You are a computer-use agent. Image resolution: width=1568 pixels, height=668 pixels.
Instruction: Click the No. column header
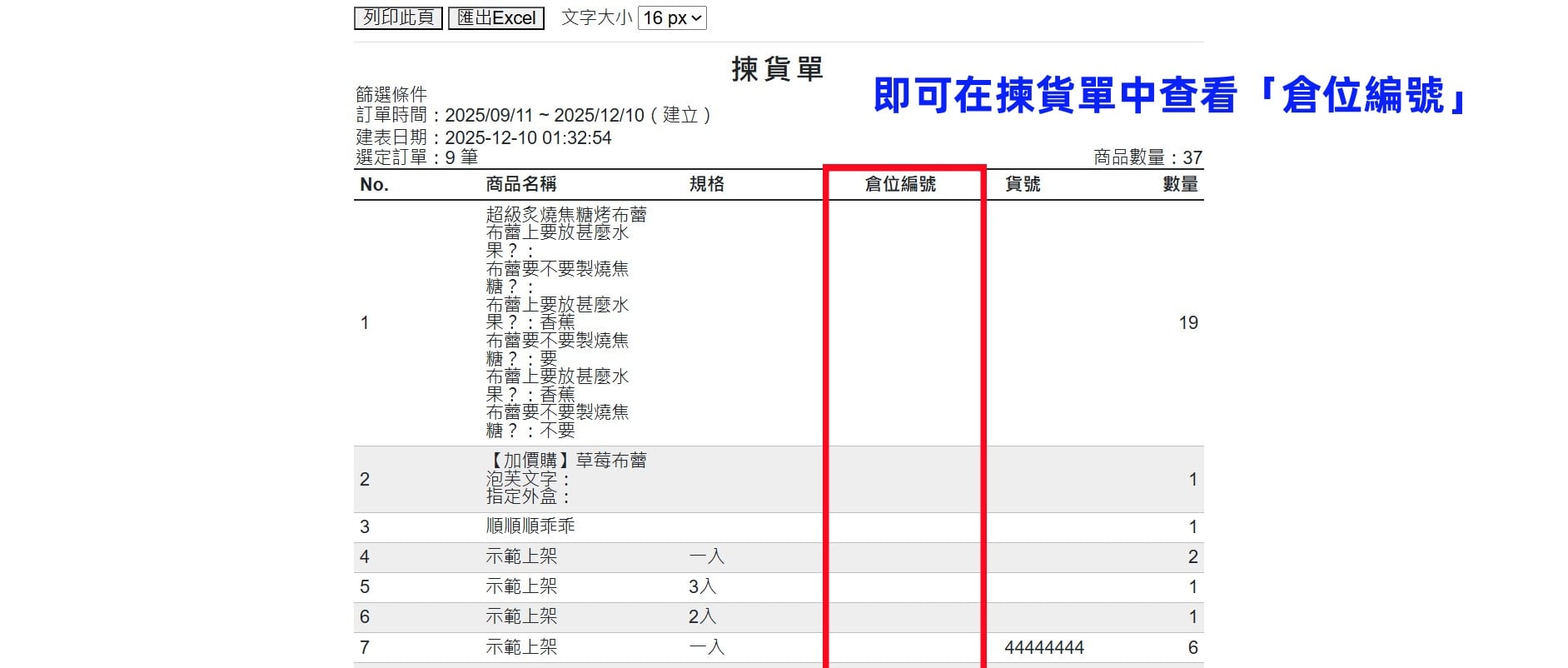pos(374,184)
